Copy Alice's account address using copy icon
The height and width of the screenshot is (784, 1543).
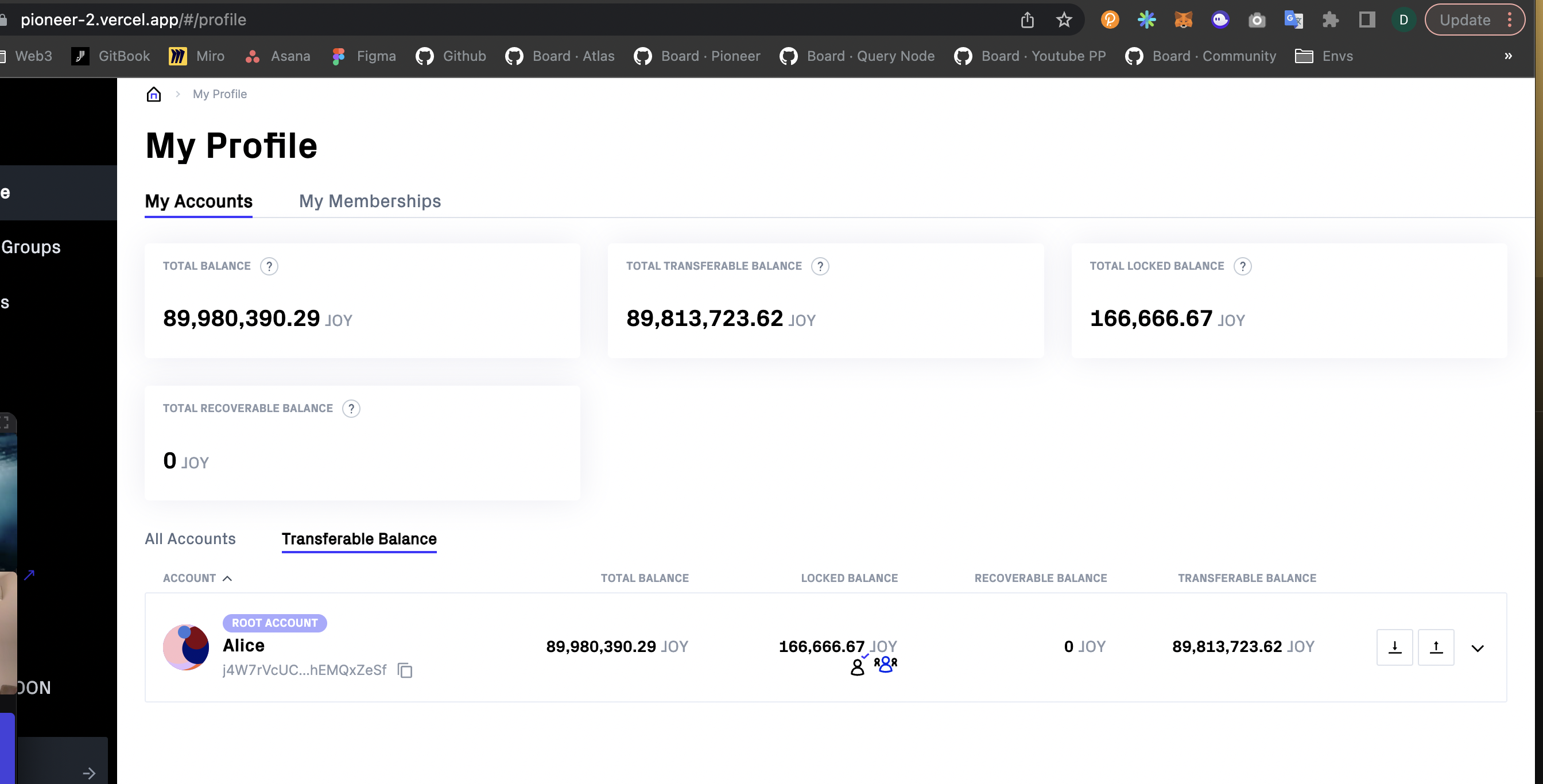[x=405, y=670]
